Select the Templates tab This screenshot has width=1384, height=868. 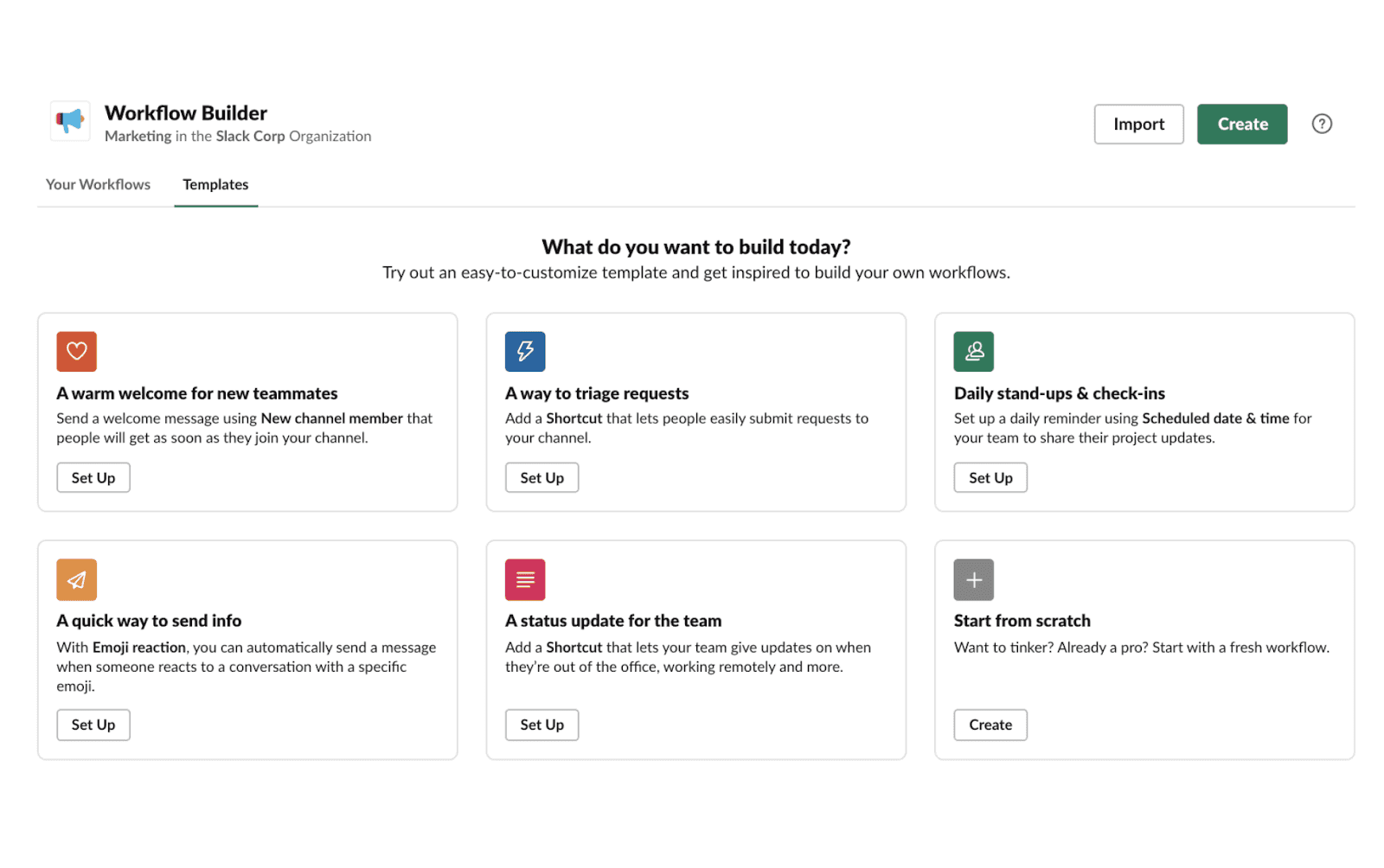point(215,184)
